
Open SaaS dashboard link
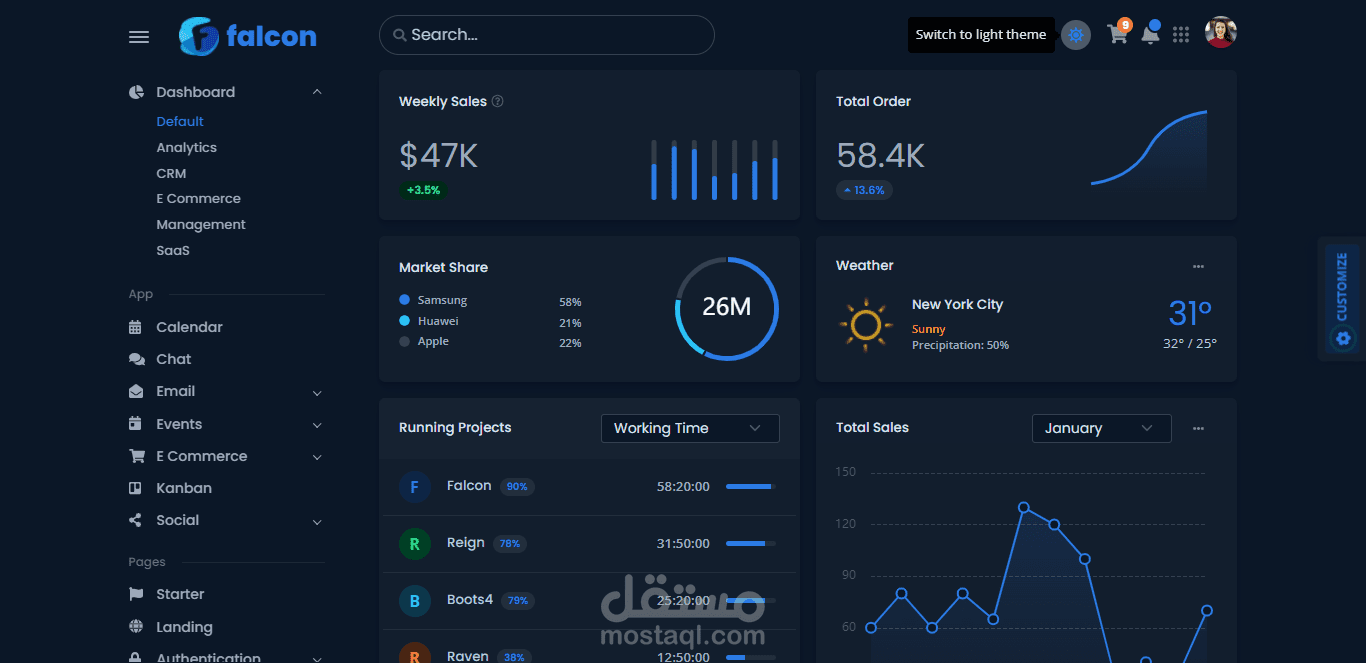[173, 250]
